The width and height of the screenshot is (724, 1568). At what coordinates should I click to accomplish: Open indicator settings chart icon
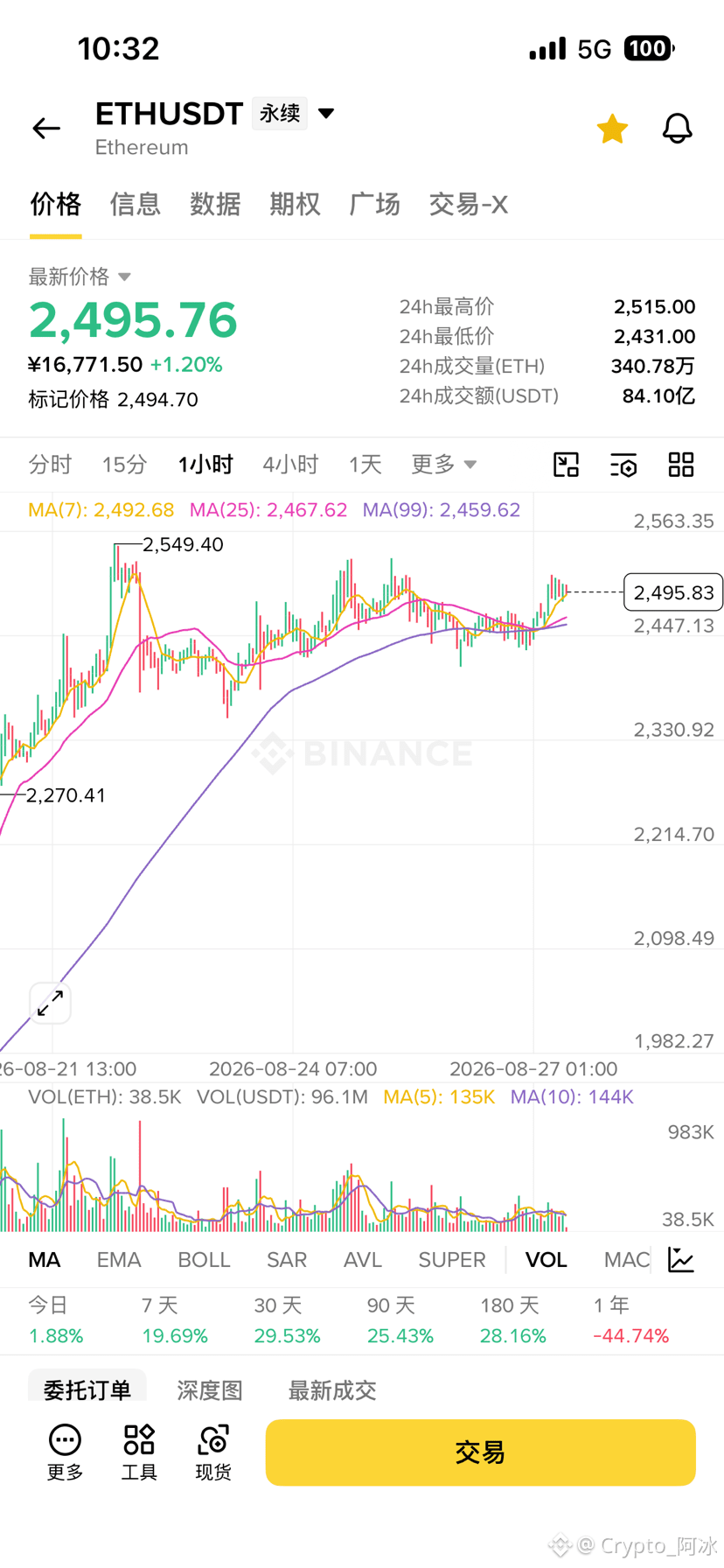pos(681,1260)
